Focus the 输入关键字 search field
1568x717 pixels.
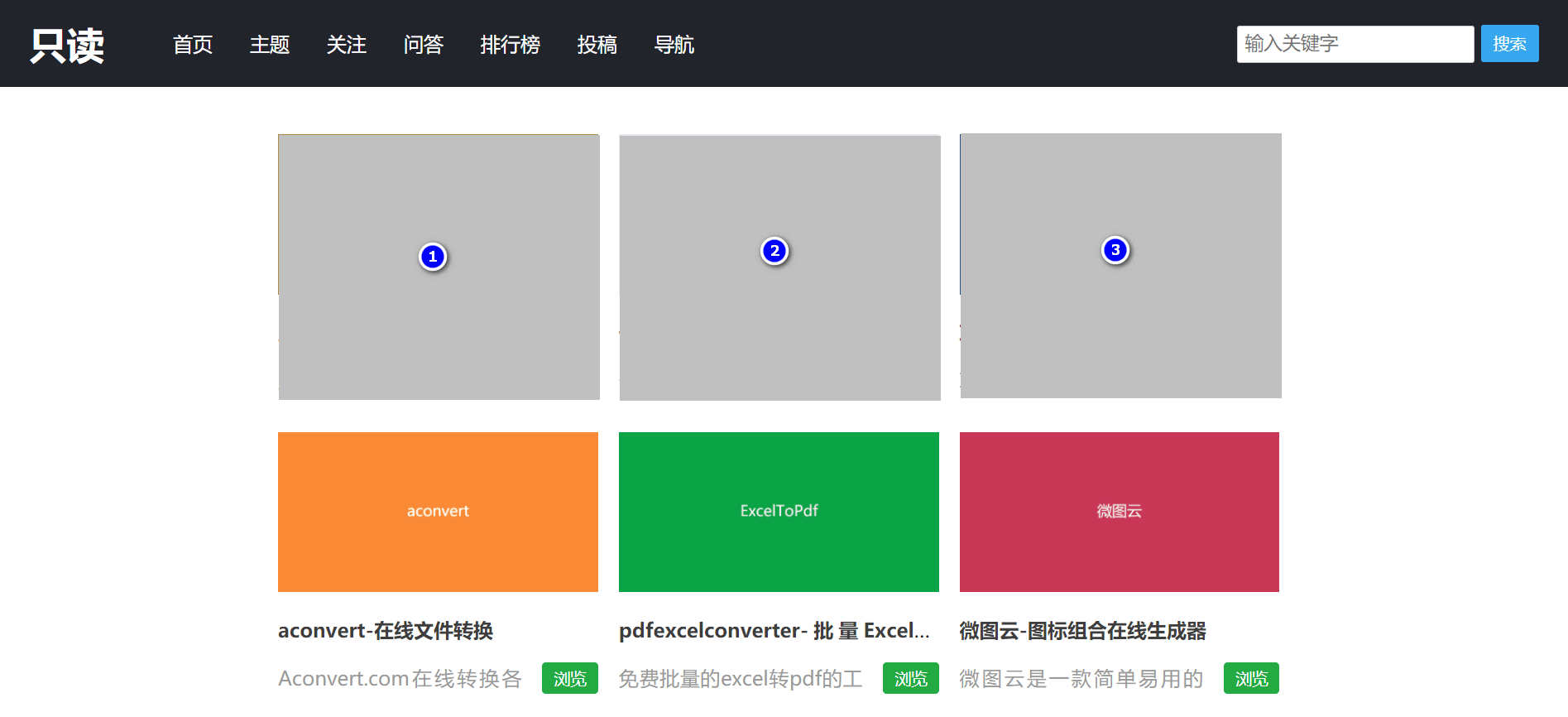click(1355, 44)
